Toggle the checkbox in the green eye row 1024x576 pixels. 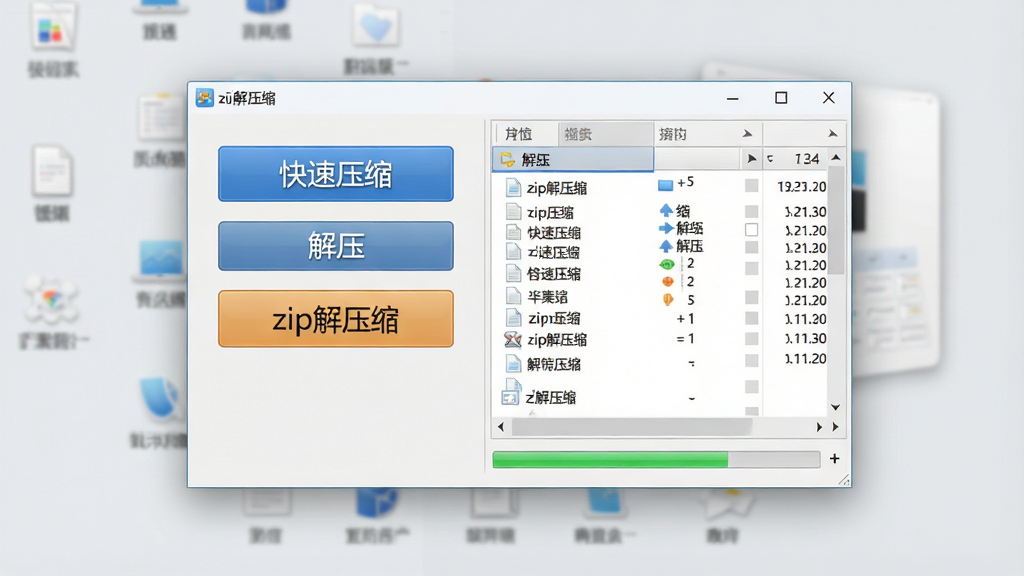tap(752, 268)
